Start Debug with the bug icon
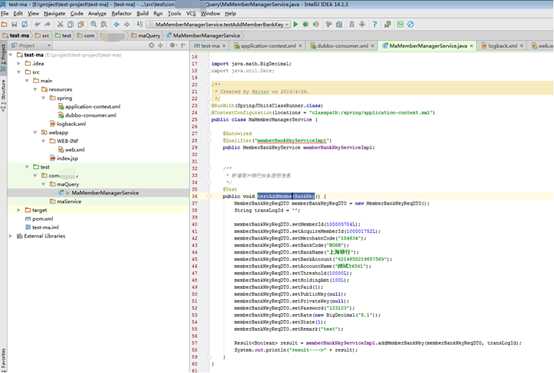The height and width of the screenshot is (373, 554). [x=306, y=24]
